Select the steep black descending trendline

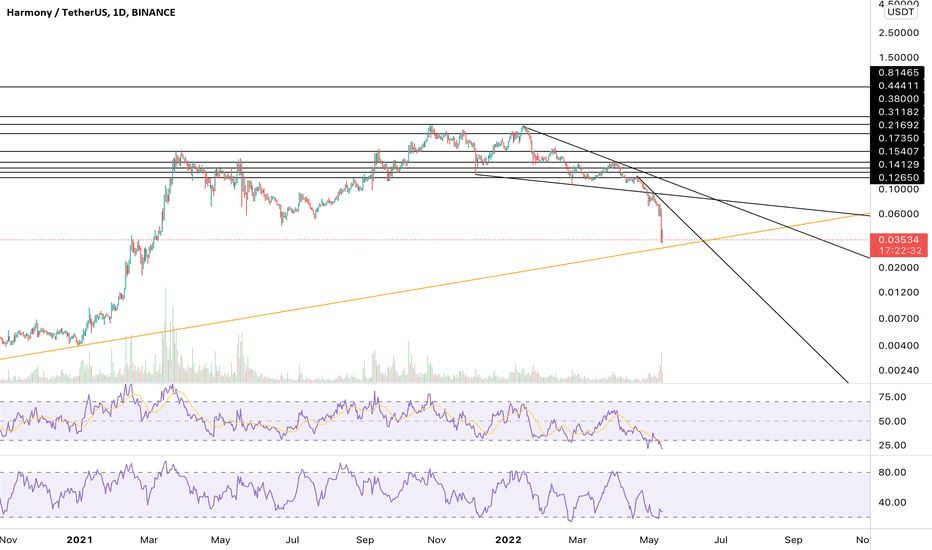coord(743,279)
